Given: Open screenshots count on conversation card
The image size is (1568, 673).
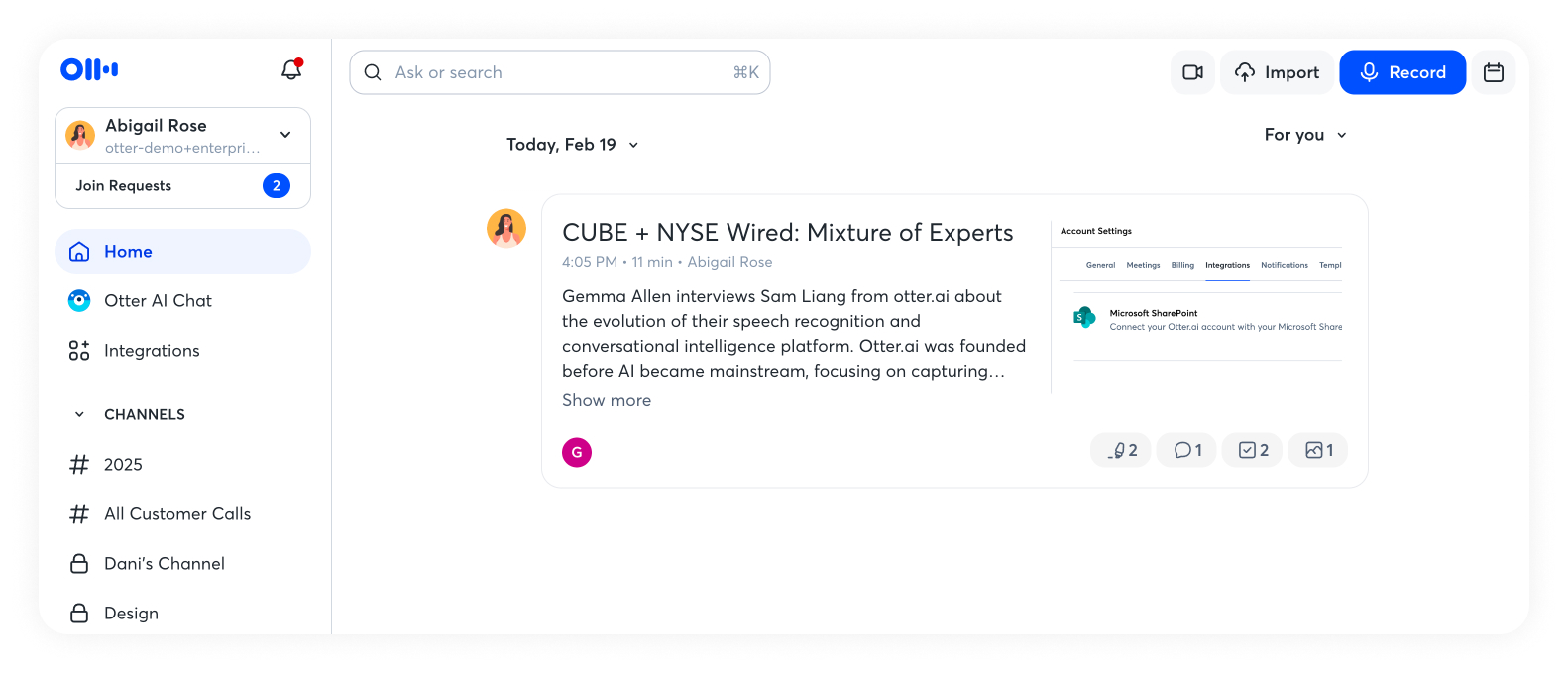Looking at the screenshot, I should click(x=1318, y=450).
